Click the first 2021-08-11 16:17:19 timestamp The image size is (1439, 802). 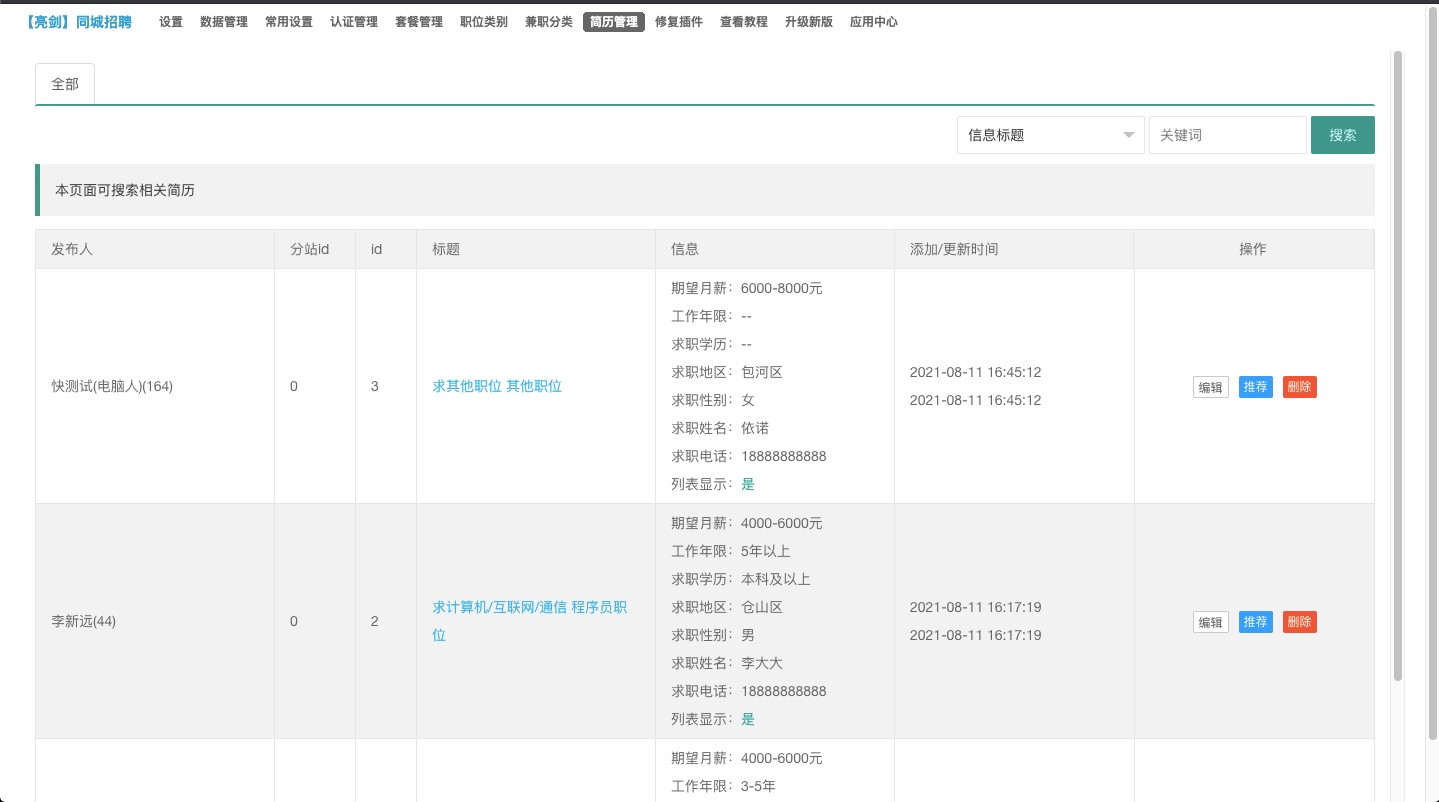coord(976,607)
